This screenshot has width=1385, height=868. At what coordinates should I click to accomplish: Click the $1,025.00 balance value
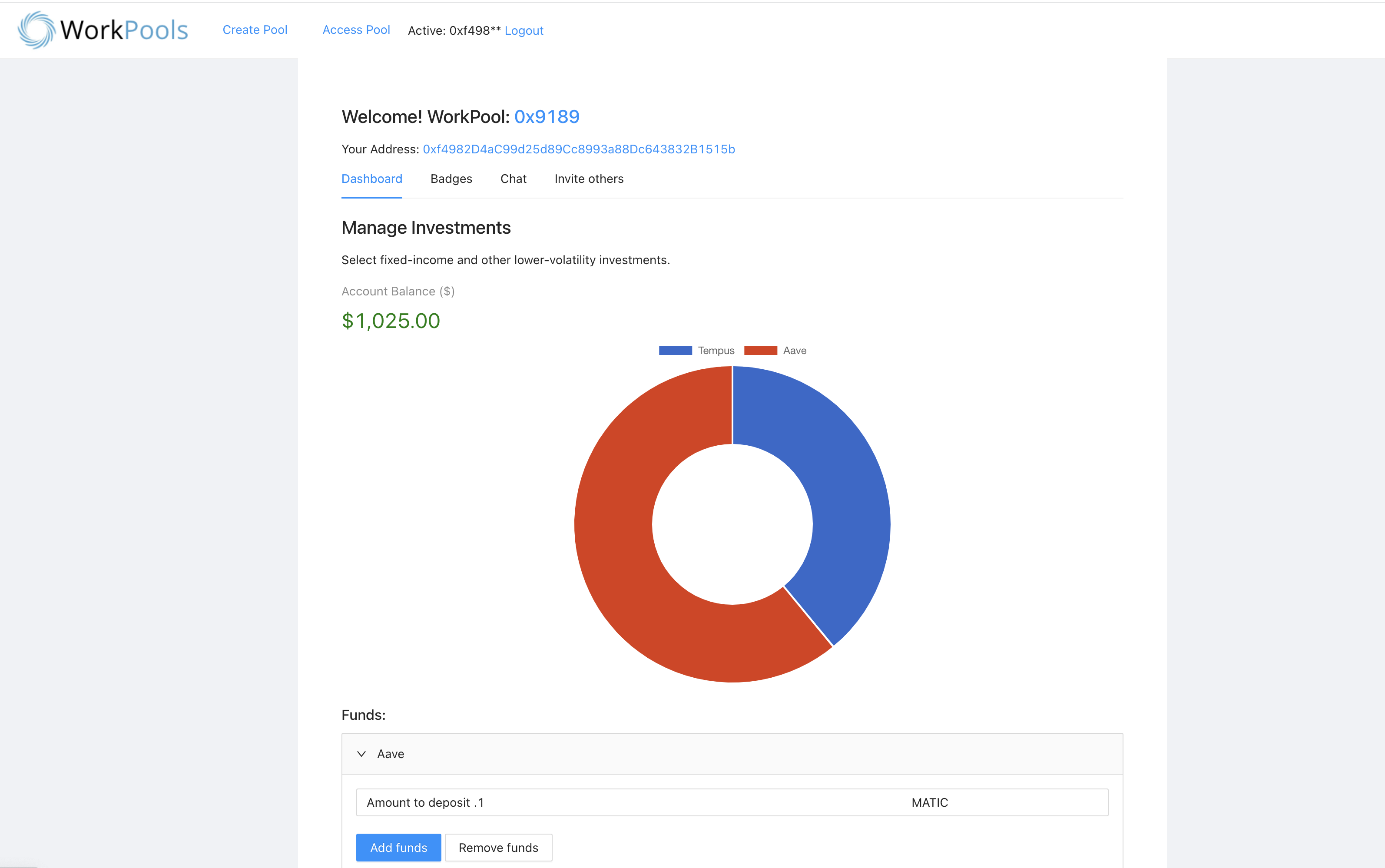391,321
